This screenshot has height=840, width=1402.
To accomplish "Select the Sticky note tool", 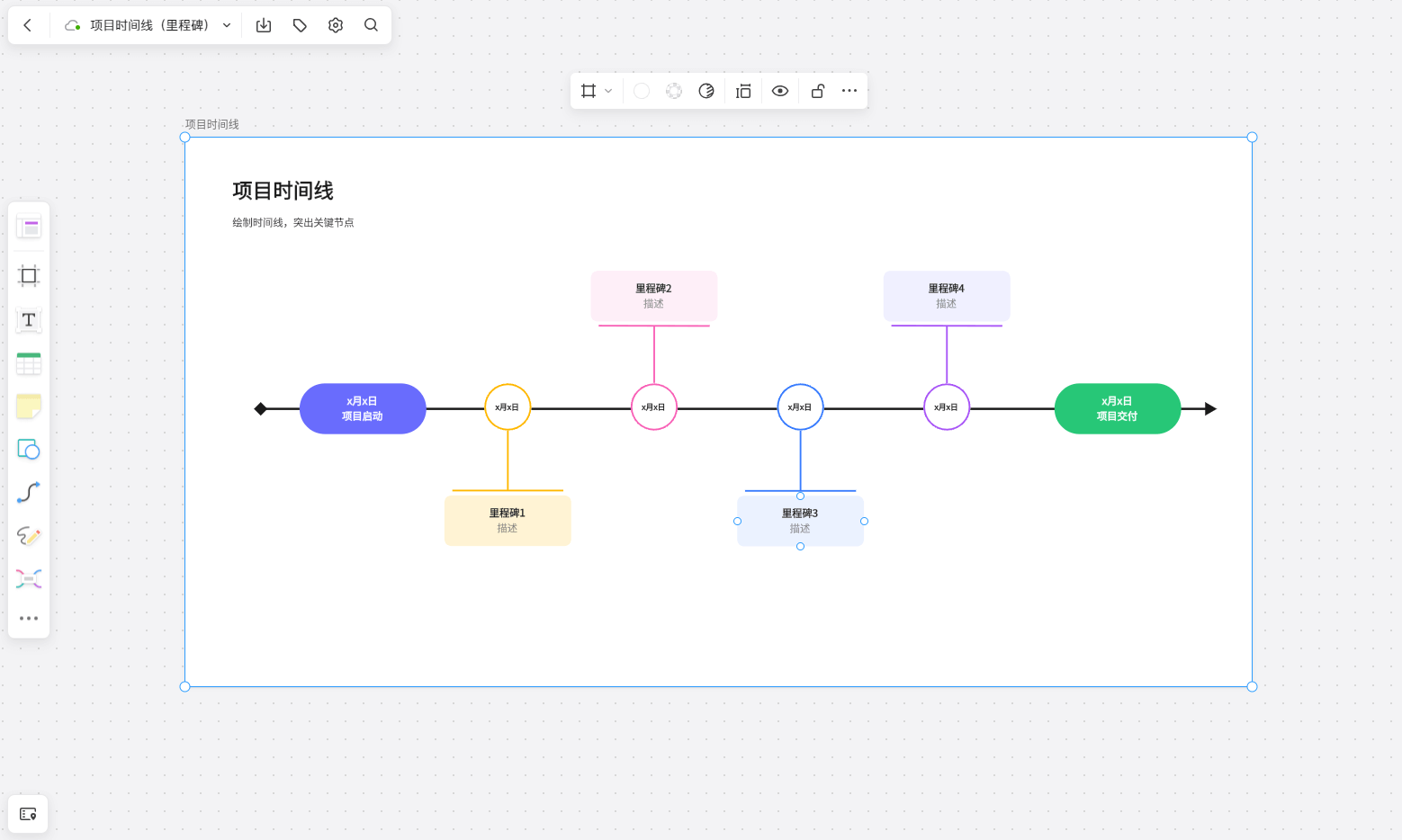I will (x=29, y=407).
